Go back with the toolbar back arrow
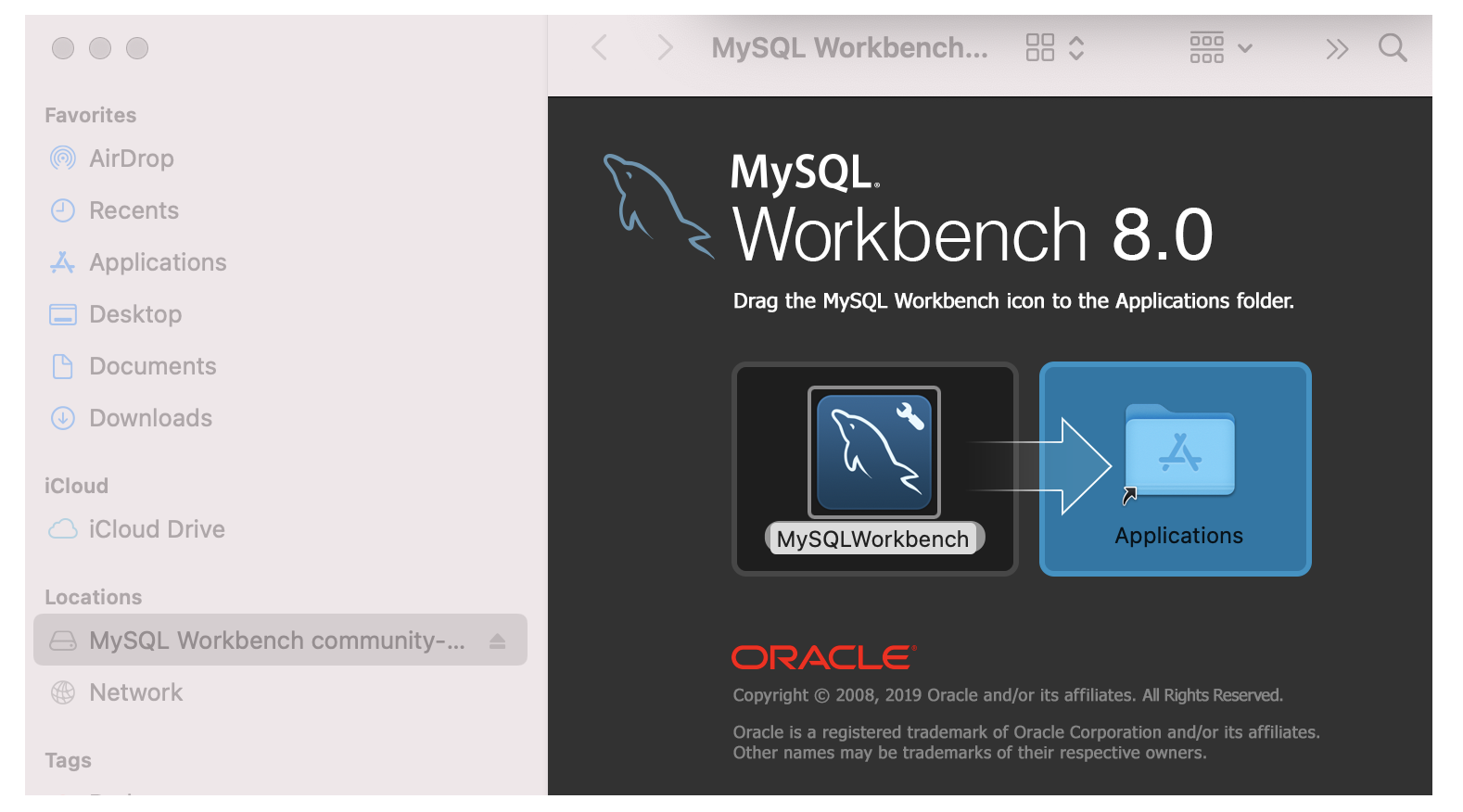 (600, 47)
